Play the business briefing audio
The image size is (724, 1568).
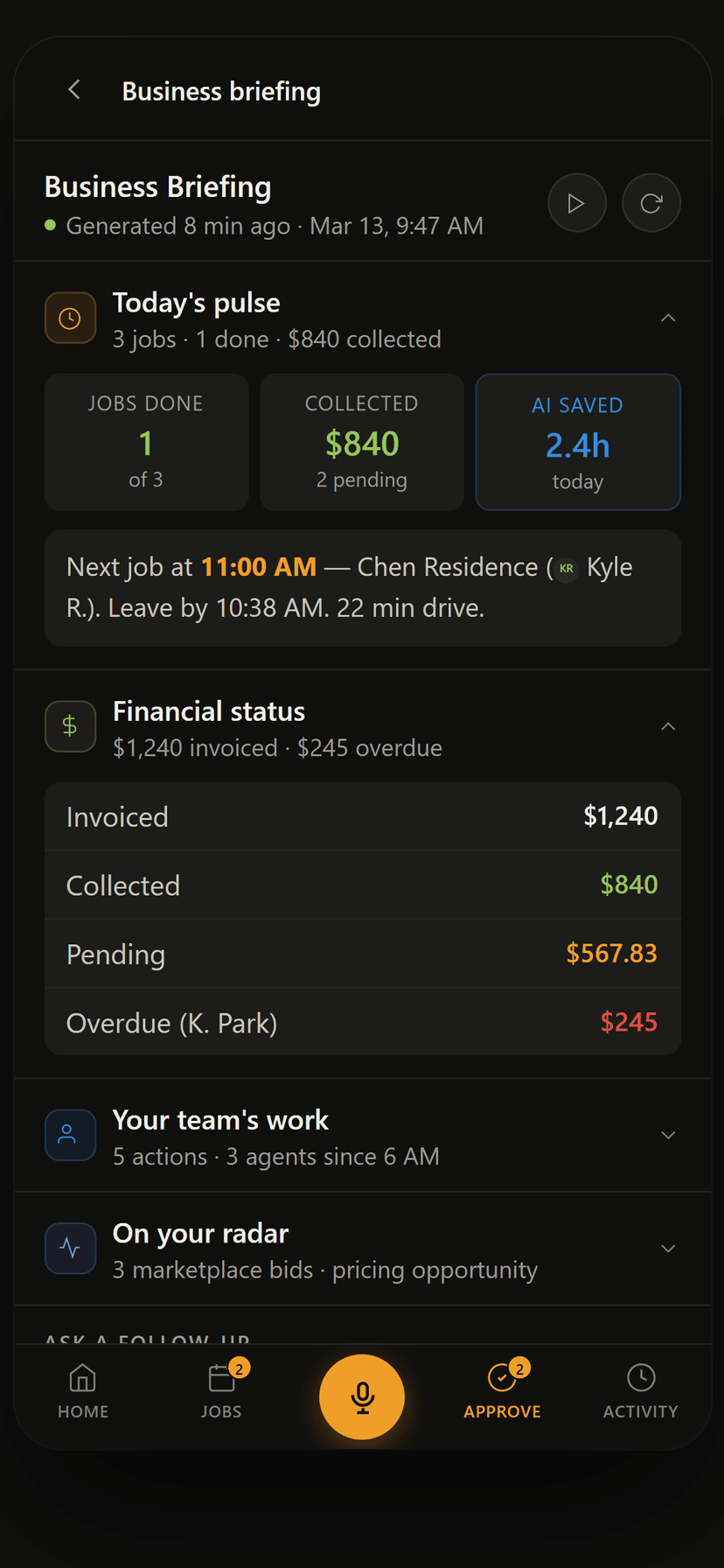(576, 203)
